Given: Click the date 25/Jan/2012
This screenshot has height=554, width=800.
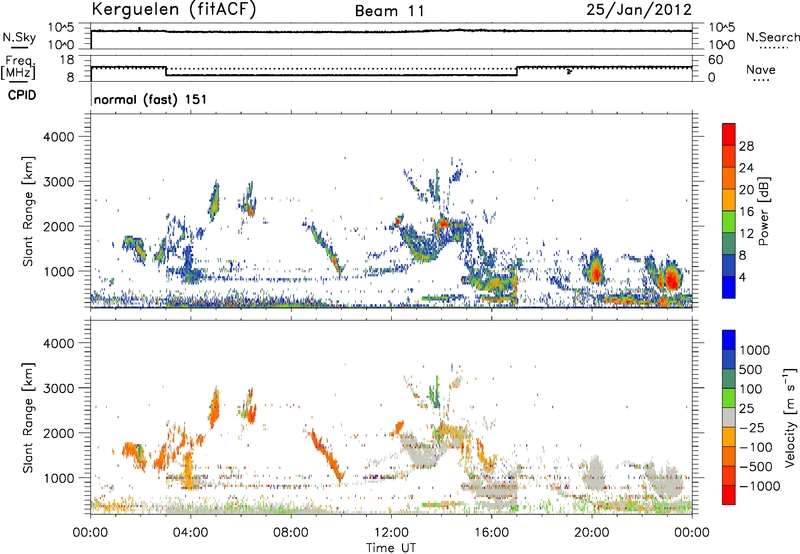Looking at the screenshot, I should [639, 10].
